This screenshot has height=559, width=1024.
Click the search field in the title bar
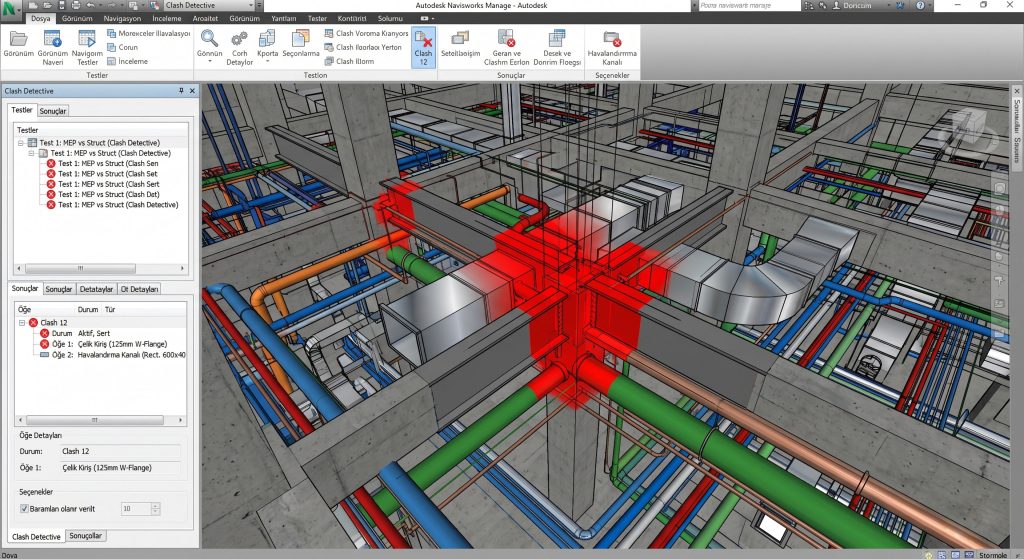pyautogui.click(x=748, y=5)
